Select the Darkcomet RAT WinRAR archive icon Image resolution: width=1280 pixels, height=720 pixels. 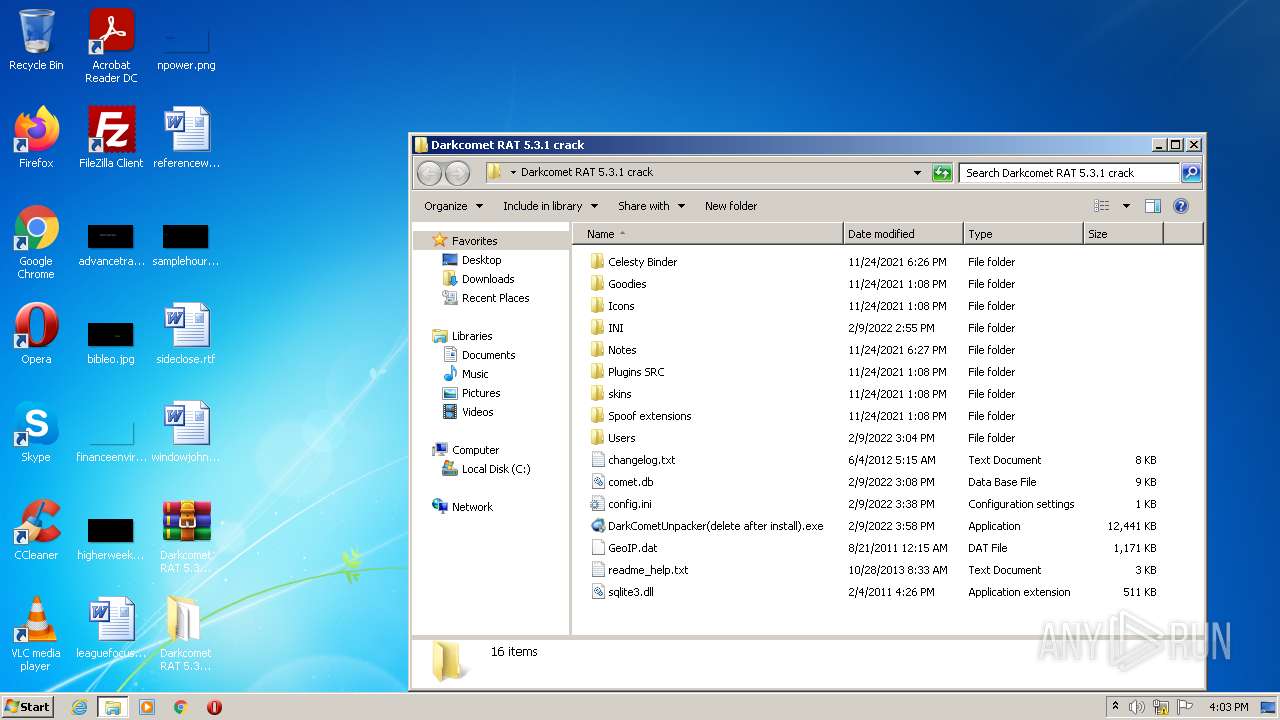click(186, 536)
